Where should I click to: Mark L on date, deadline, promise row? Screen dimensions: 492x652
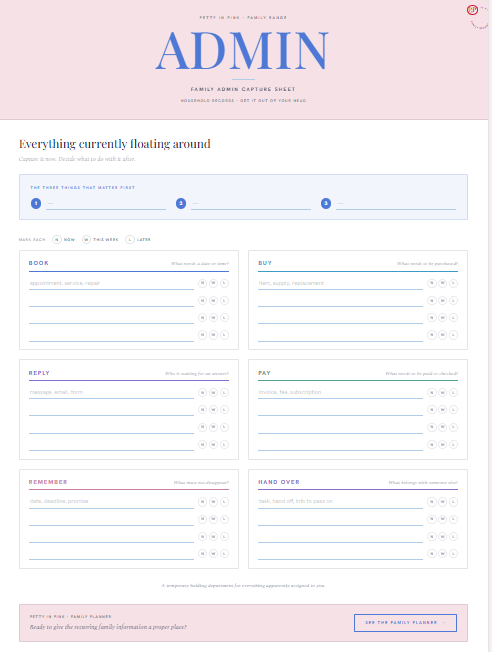[x=224, y=502]
